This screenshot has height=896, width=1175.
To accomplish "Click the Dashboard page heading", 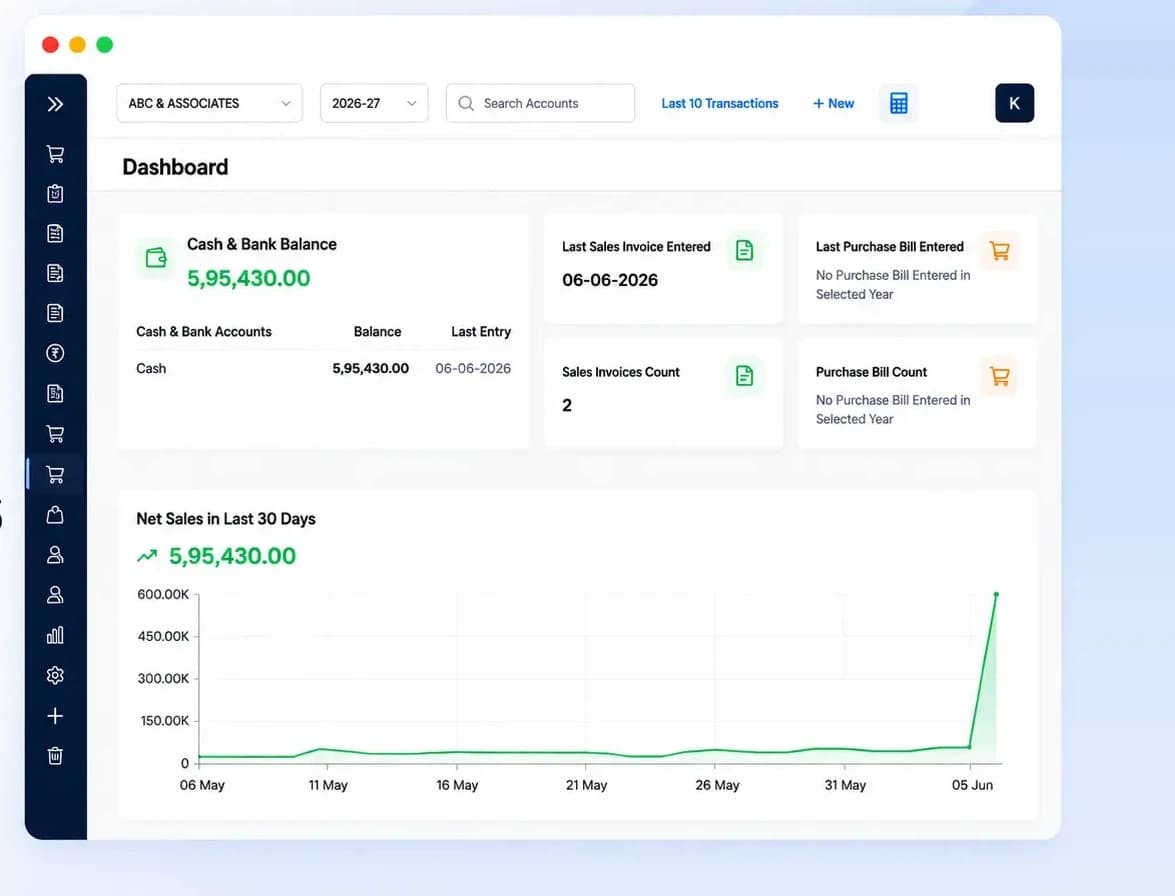I will [x=175, y=167].
